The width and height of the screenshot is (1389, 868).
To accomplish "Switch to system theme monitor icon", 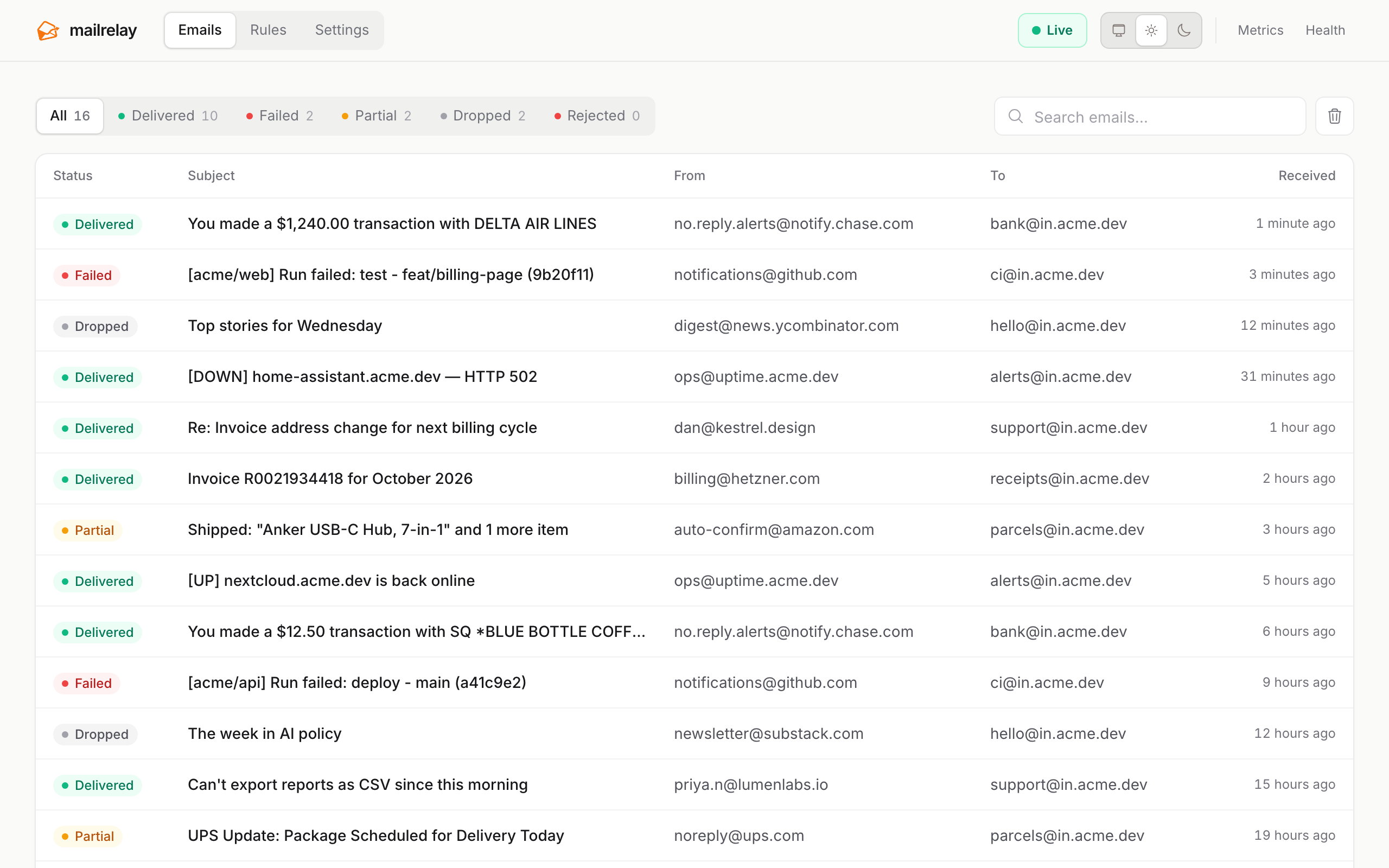I will [x=1119, y=30].
